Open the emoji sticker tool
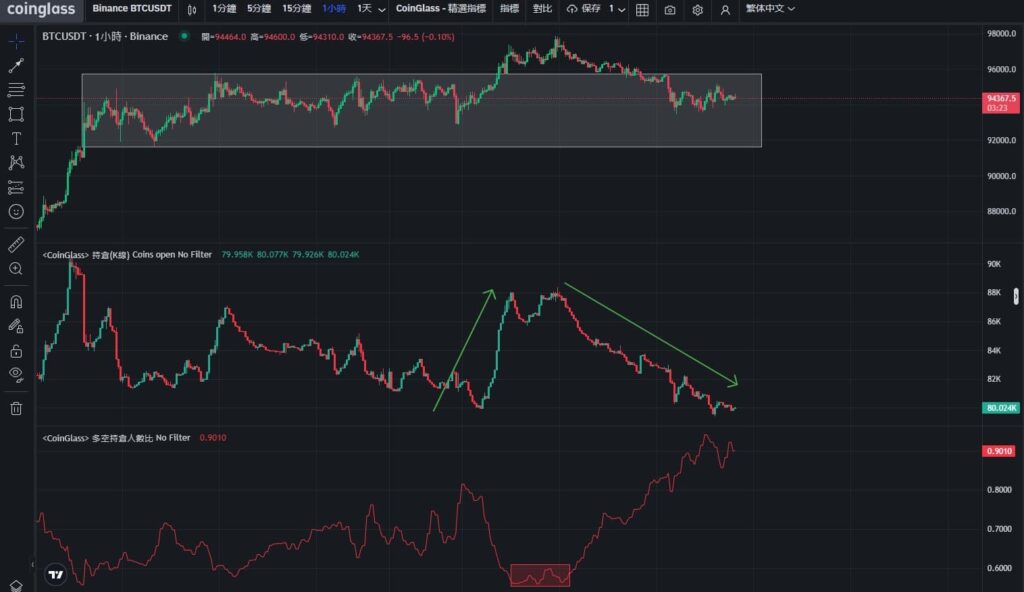This screenshot has height=592, width=1024. click(16, 212)
